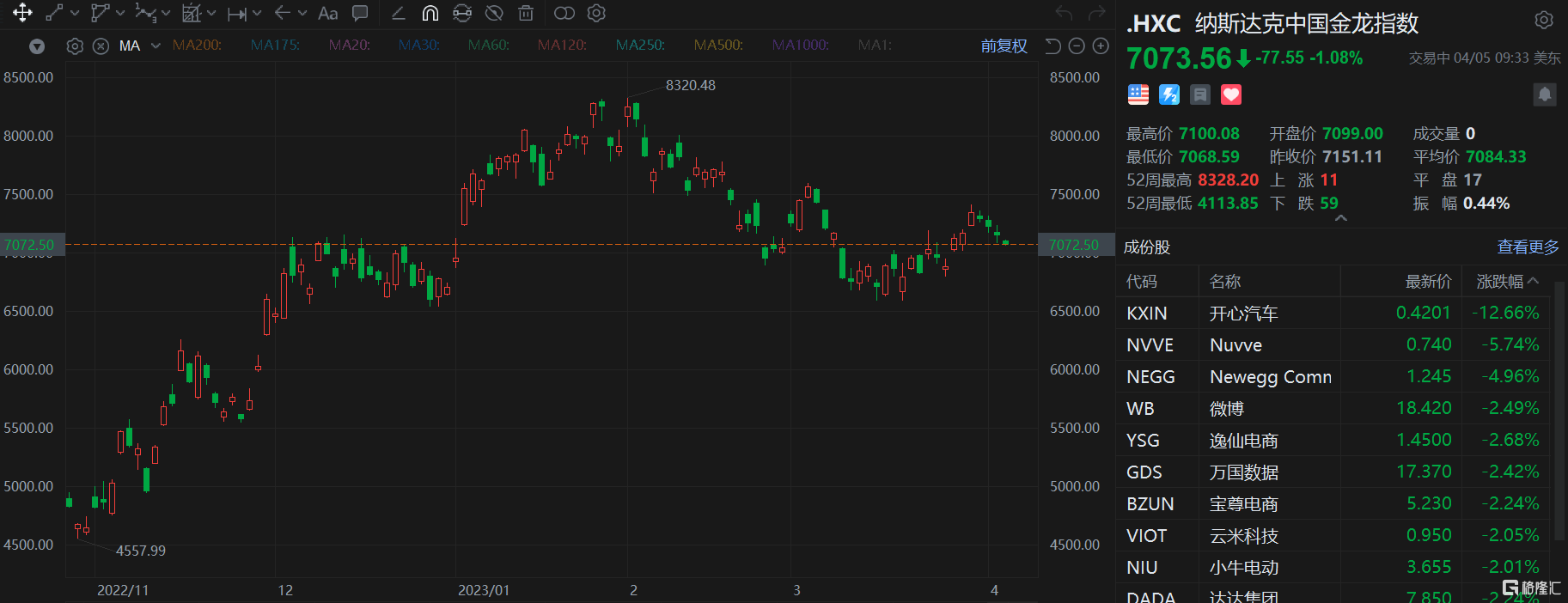This screenshot has height=603, width=1568.
Task: Open wave pattern tool dropdown arrow
Action: (x=166, y=13)
